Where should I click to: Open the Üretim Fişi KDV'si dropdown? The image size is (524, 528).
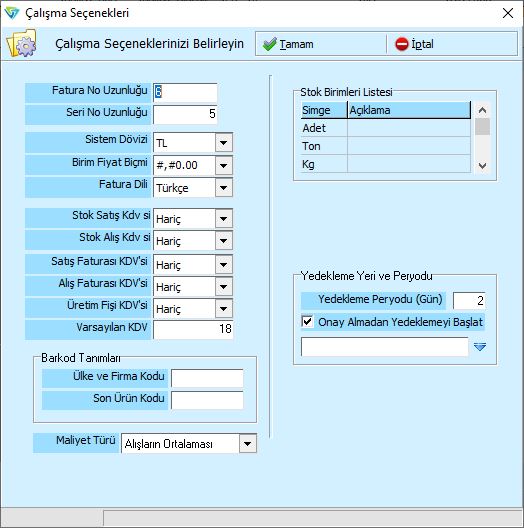tap(224, 309)
